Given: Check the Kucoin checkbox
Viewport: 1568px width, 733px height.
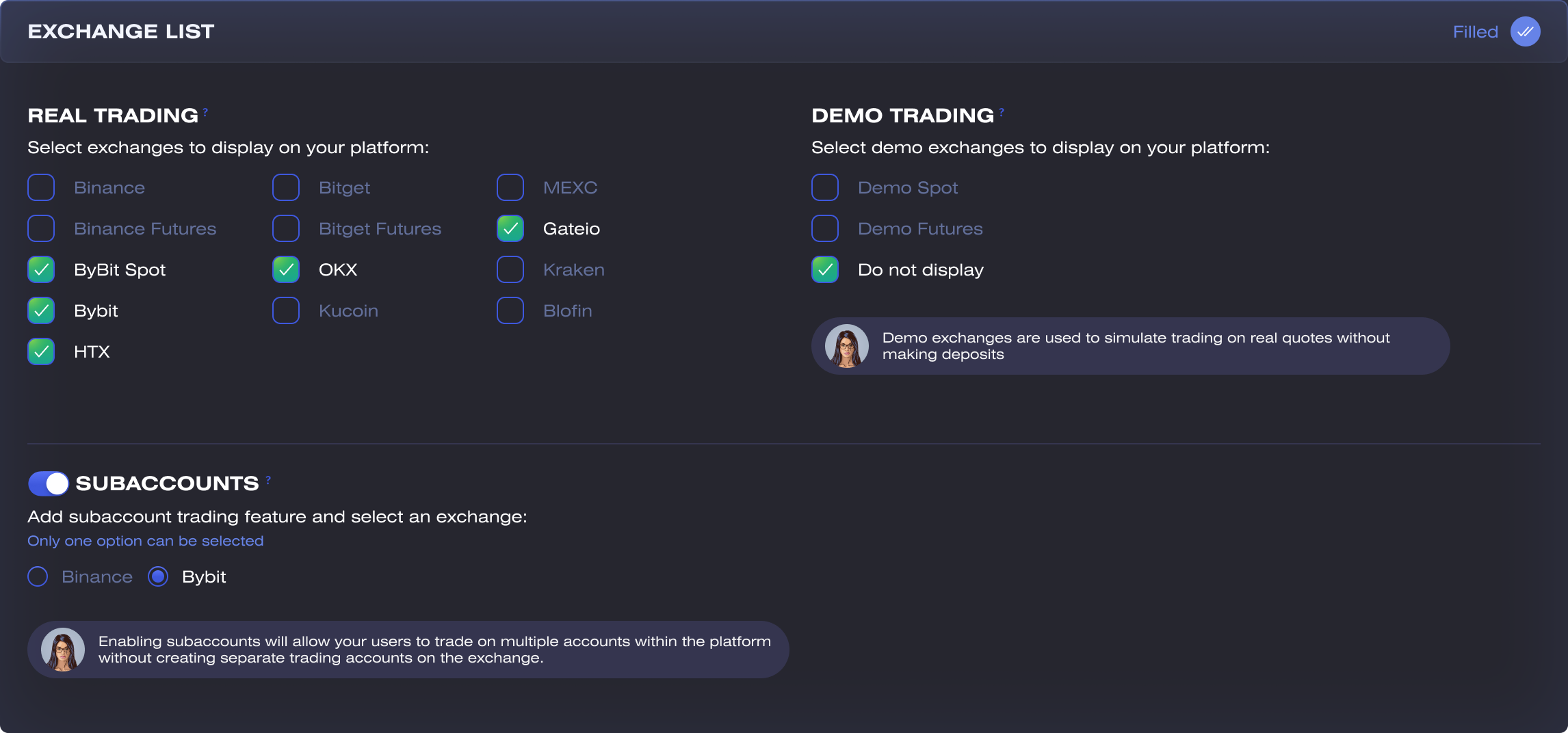Looking at the screenshot, I should (286, 310).
